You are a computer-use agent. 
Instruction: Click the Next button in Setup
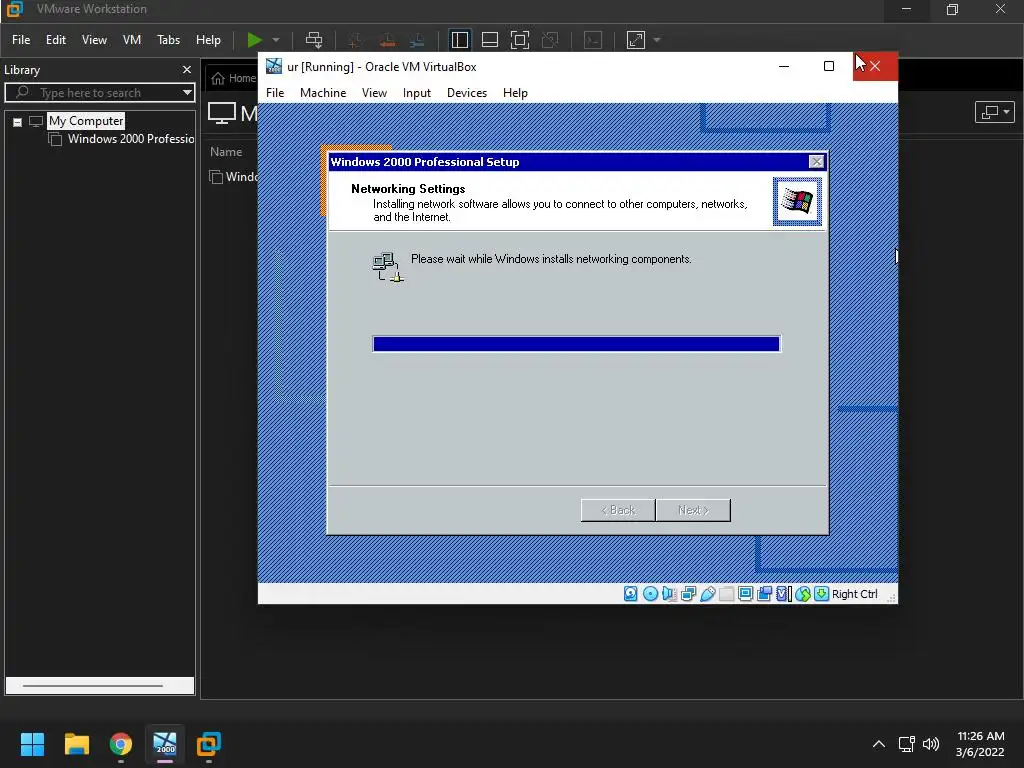[693, 510]
